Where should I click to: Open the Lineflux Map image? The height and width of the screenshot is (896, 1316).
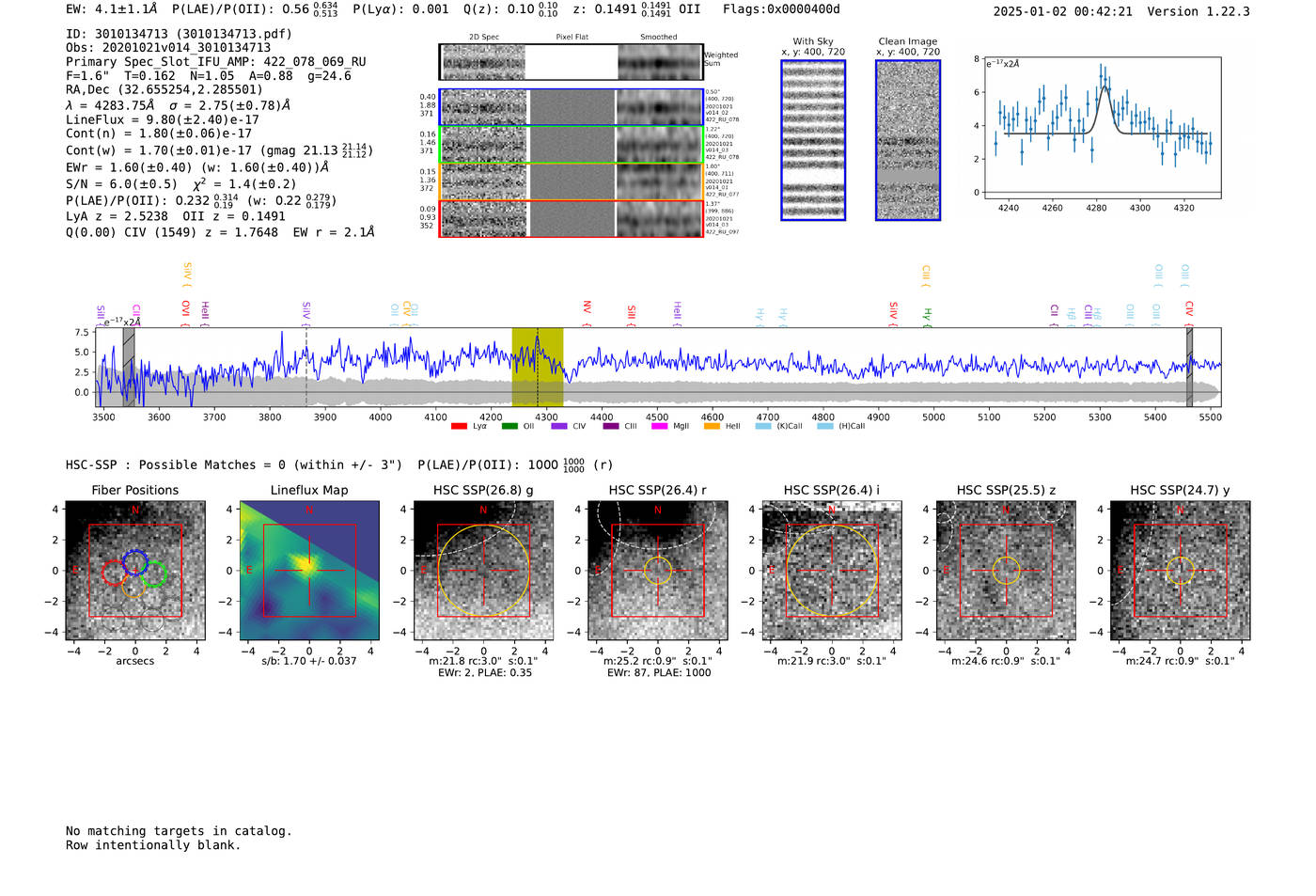coord(309,570)
